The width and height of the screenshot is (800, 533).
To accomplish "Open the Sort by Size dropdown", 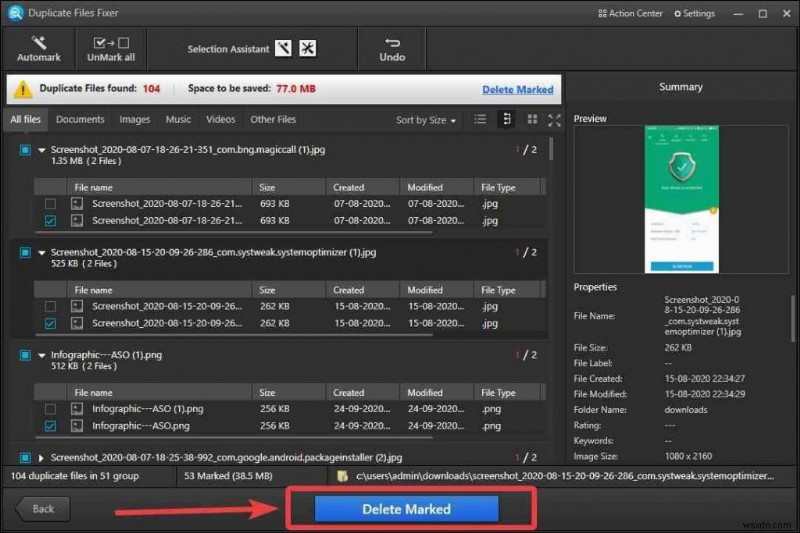I will point(426,120).
